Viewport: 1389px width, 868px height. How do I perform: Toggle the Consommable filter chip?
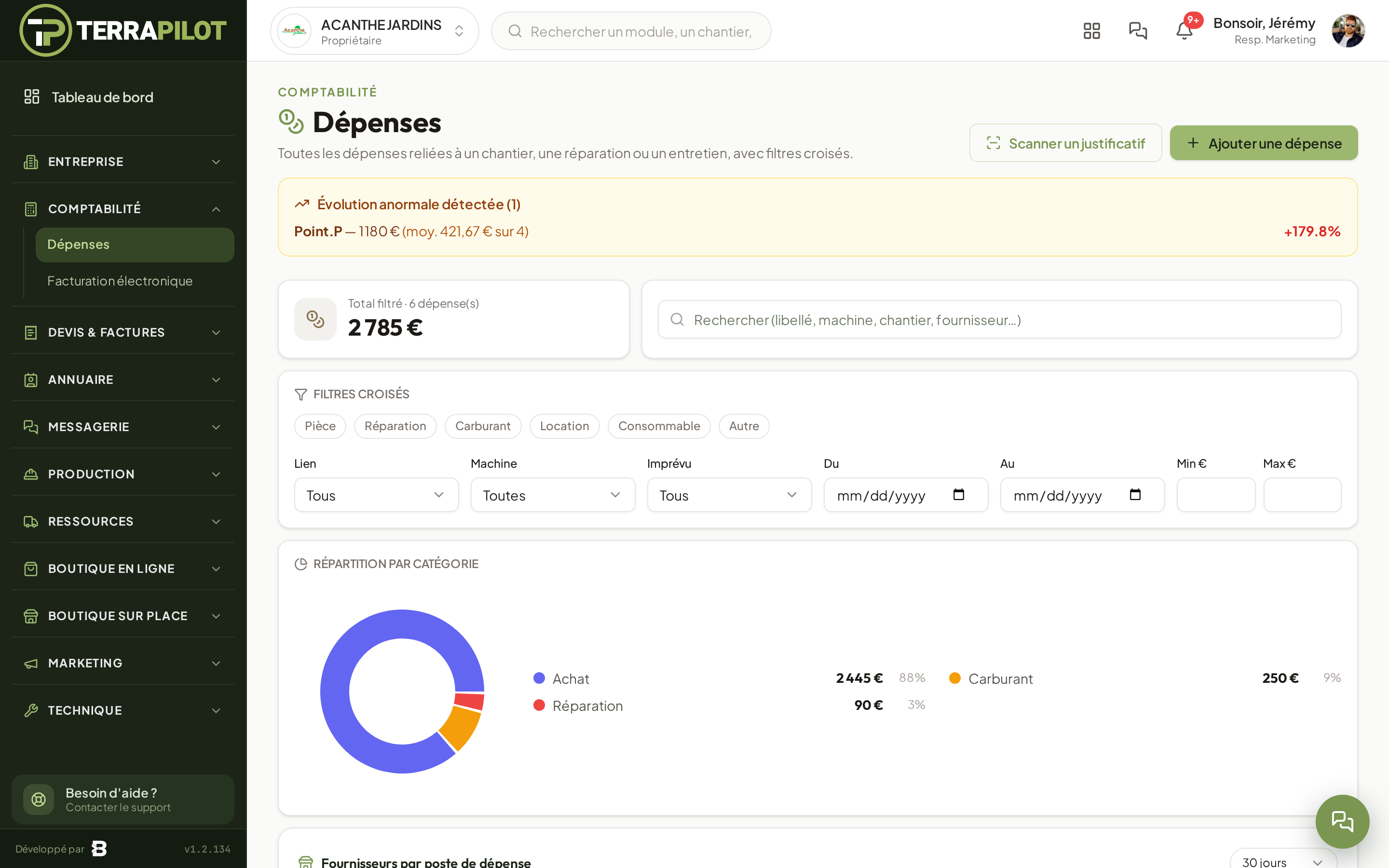659,426
